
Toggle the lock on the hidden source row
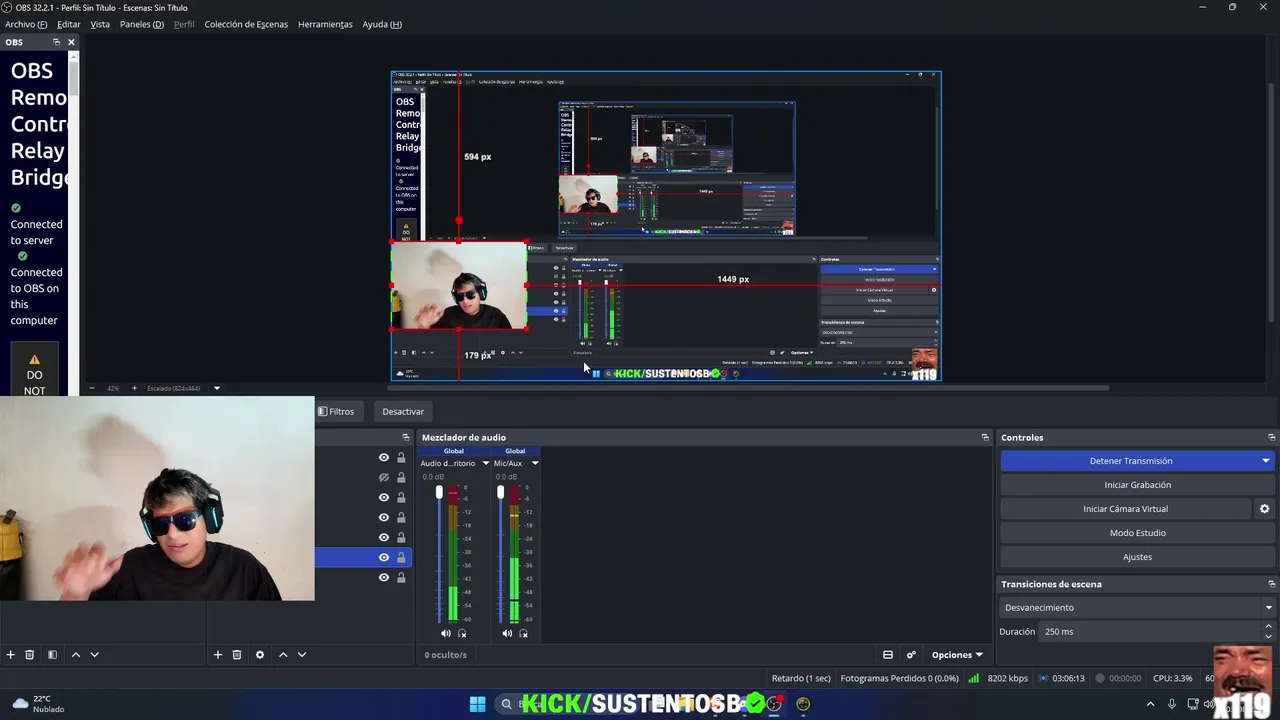[x=401, y=478]
